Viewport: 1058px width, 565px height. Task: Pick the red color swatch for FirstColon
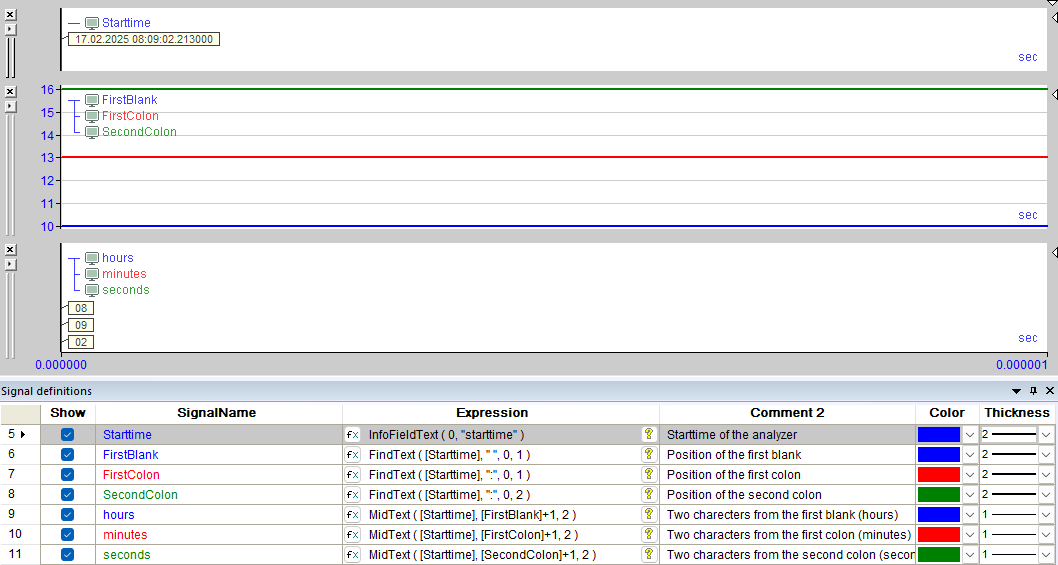pos(939,475)
